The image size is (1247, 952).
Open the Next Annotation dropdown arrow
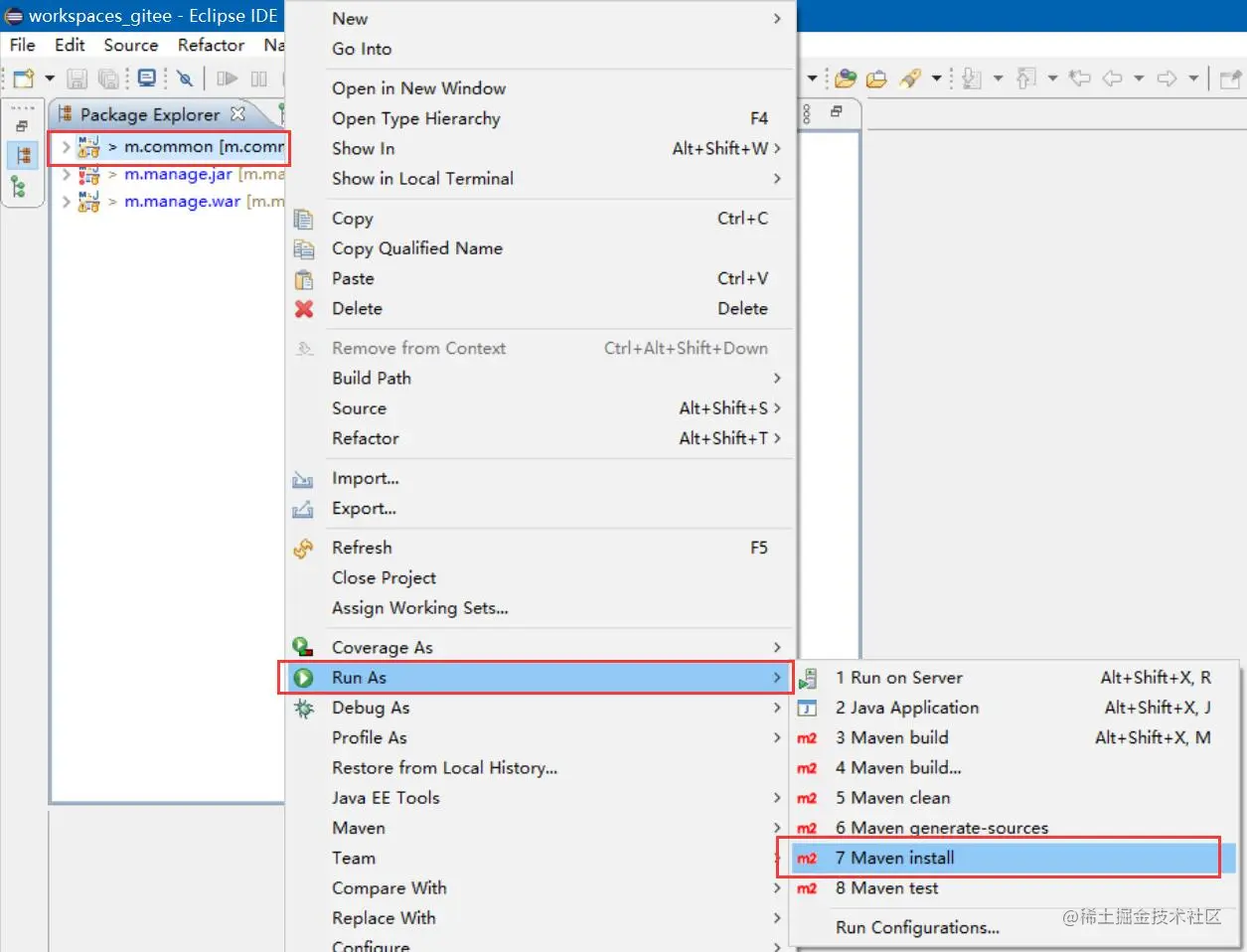tap(998, 79)
